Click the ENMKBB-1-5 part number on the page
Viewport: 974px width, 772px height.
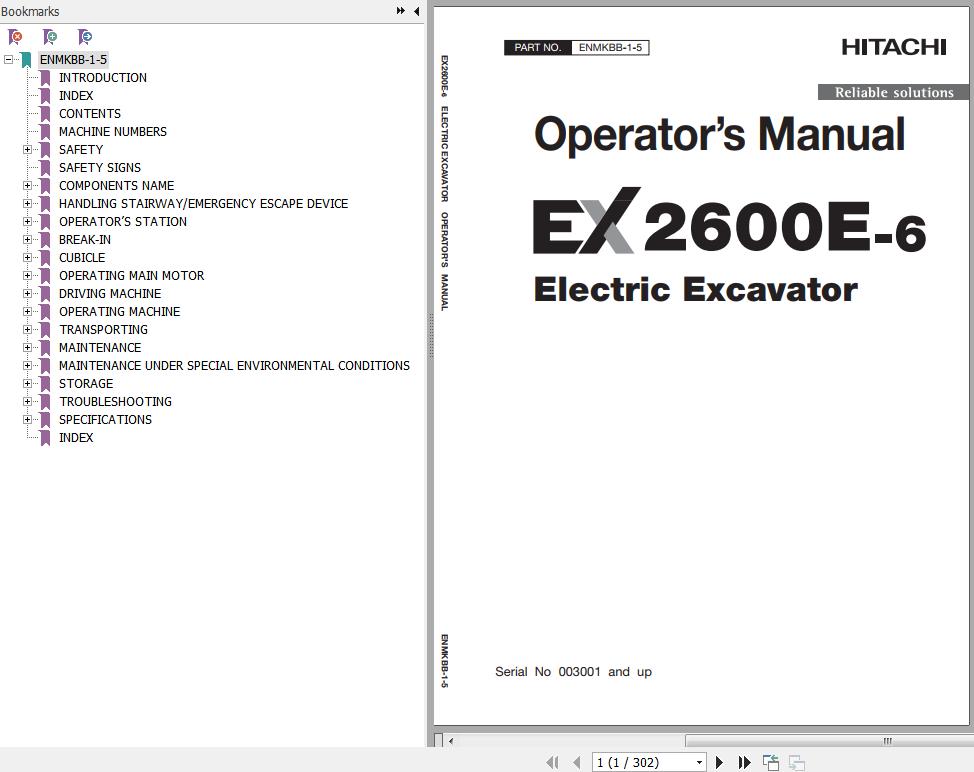click(x=610, y=47)
